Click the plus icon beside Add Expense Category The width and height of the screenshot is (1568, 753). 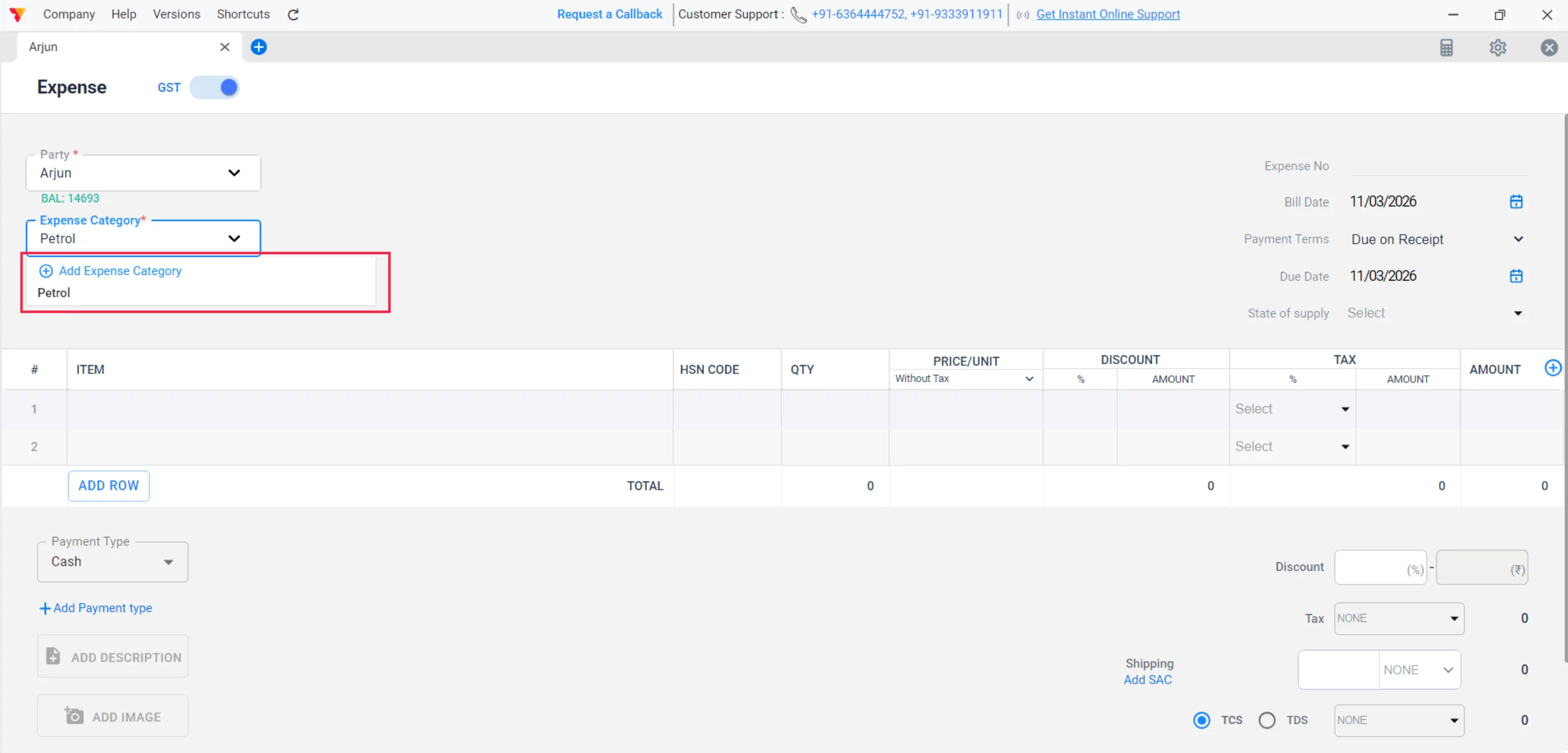coord(45,270)
